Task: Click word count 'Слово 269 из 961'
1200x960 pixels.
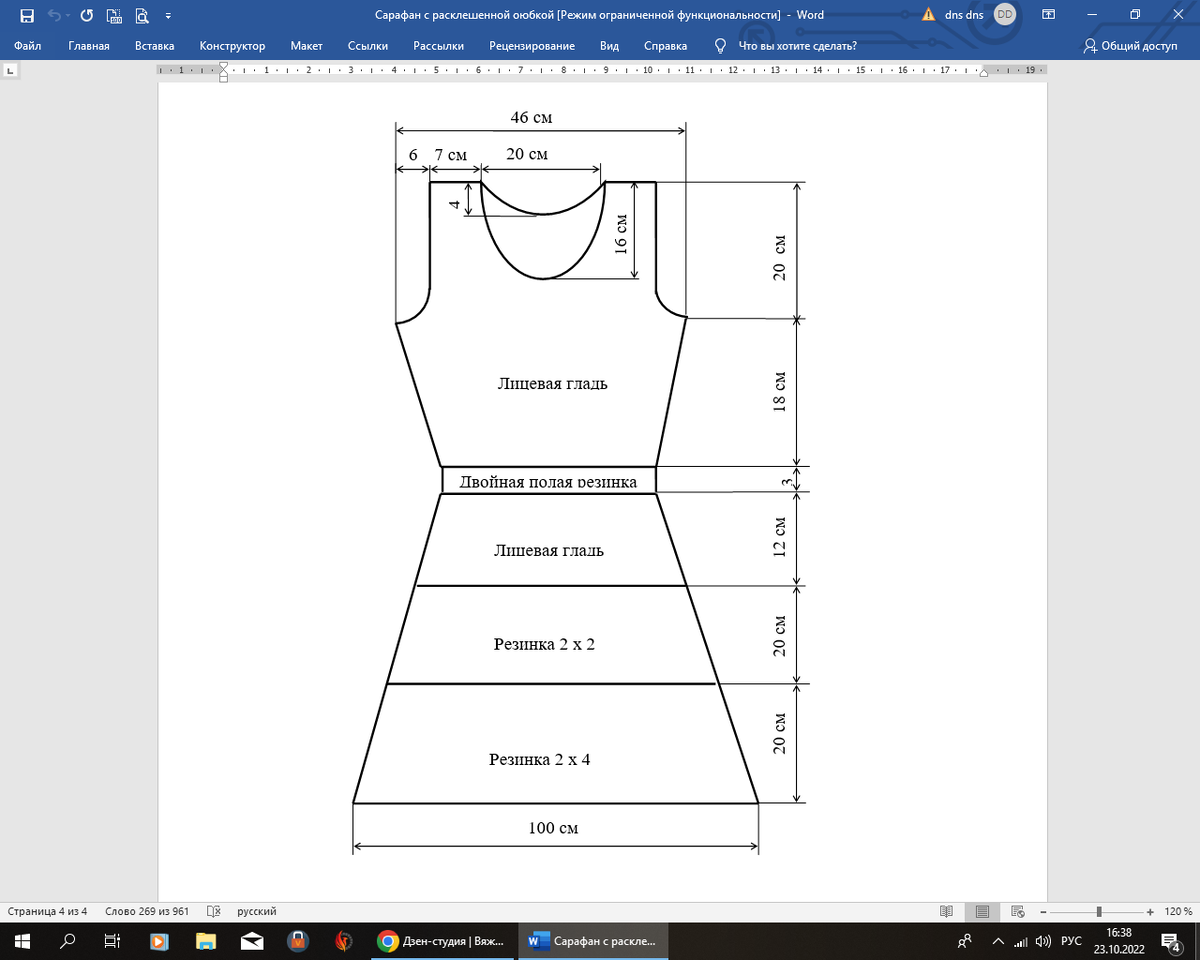Action: (147, 912)
